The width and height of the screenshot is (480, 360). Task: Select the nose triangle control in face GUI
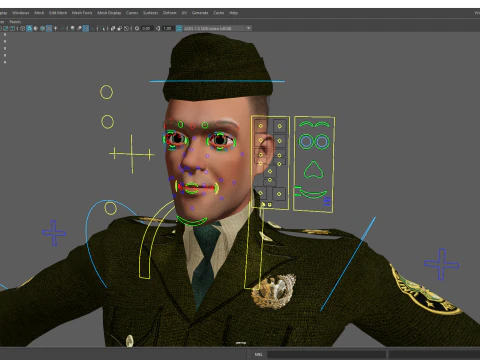(313, 170)
